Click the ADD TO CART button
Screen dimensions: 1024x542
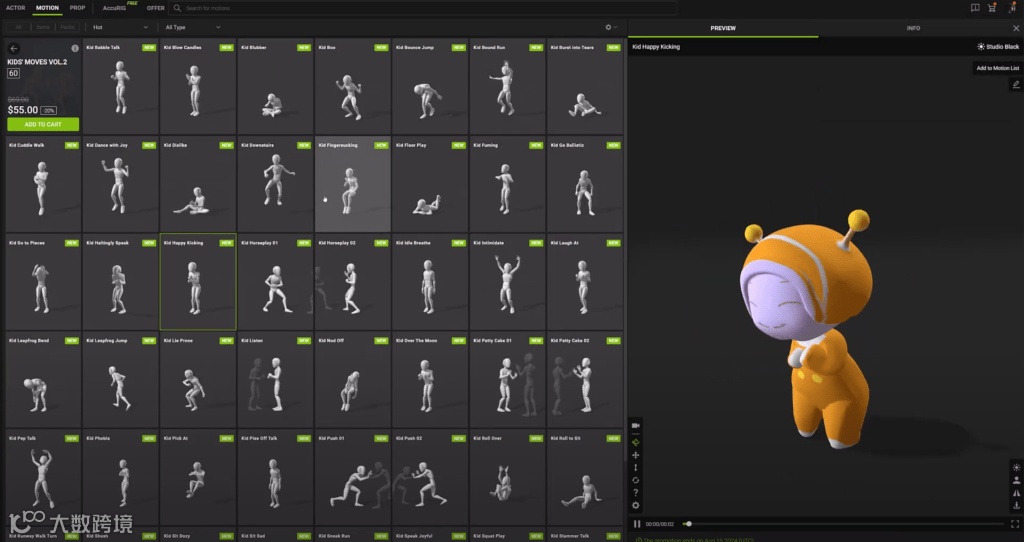tap(43, 124)
